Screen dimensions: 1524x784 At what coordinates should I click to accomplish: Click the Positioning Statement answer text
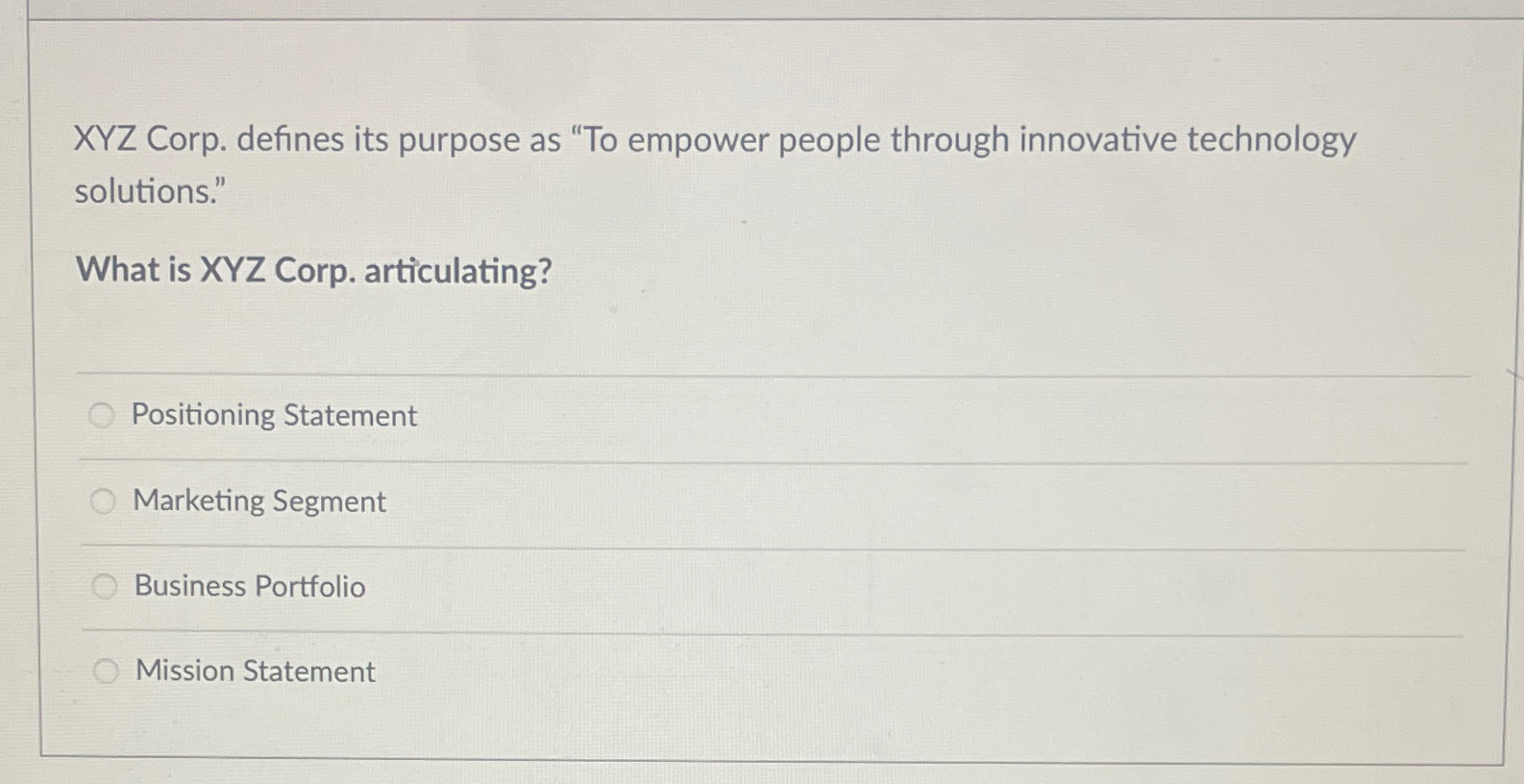(x=273, y=416)
